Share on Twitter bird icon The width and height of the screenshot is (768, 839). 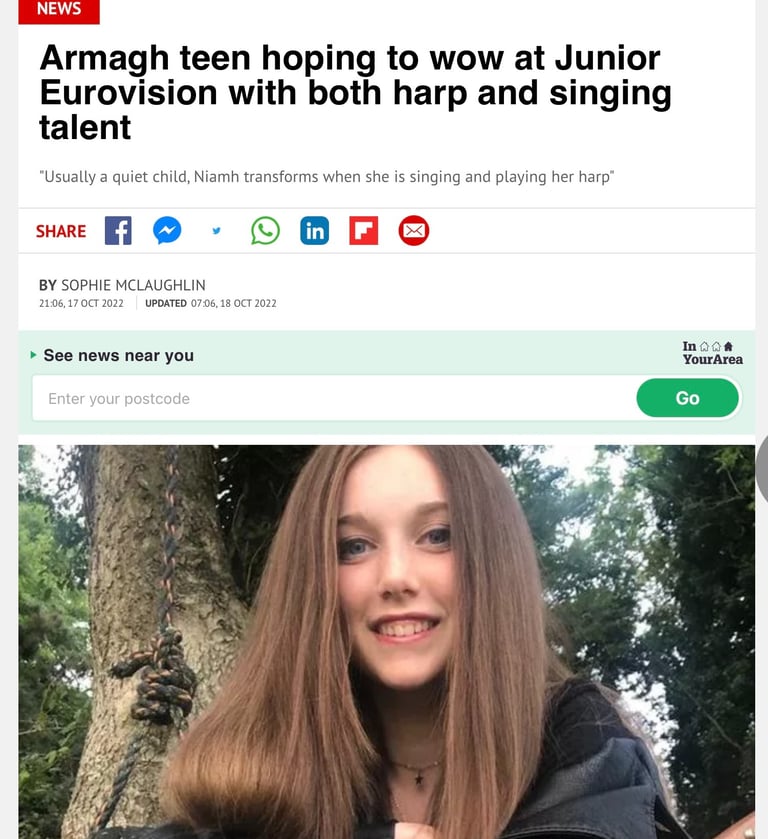pos(216,231)
